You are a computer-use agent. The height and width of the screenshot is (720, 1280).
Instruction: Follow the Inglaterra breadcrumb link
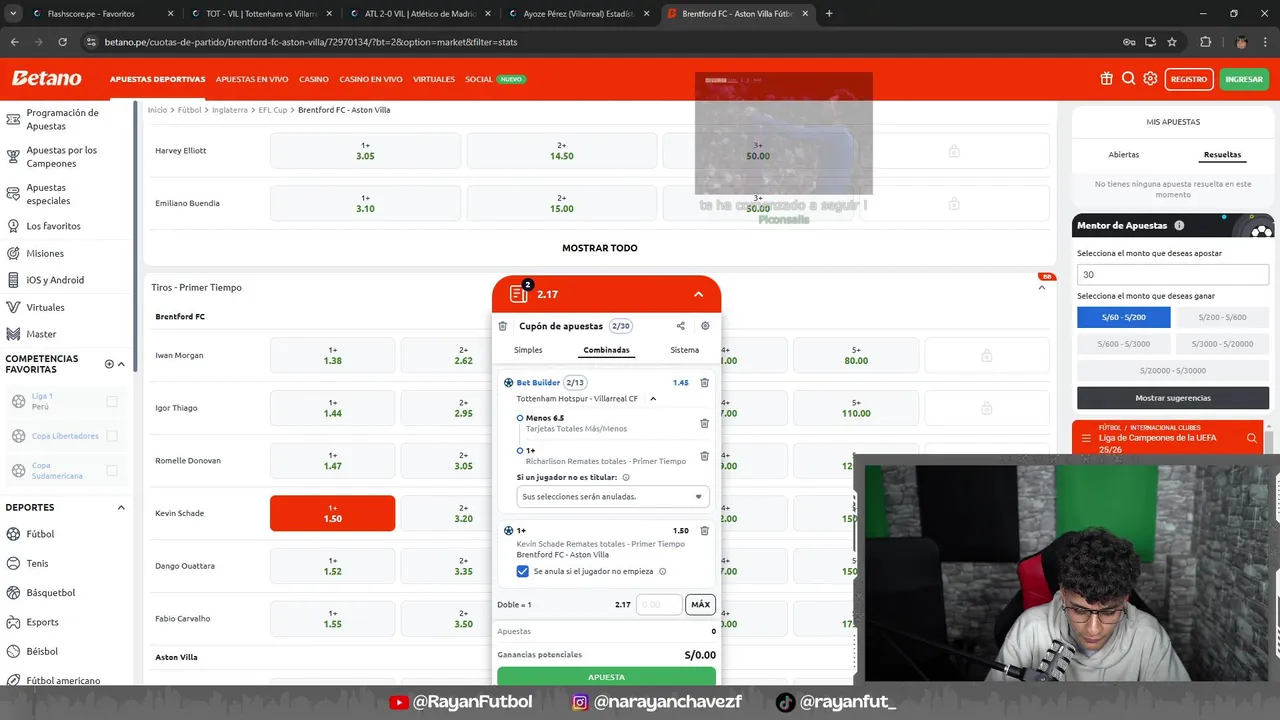[x=230, y=110]
